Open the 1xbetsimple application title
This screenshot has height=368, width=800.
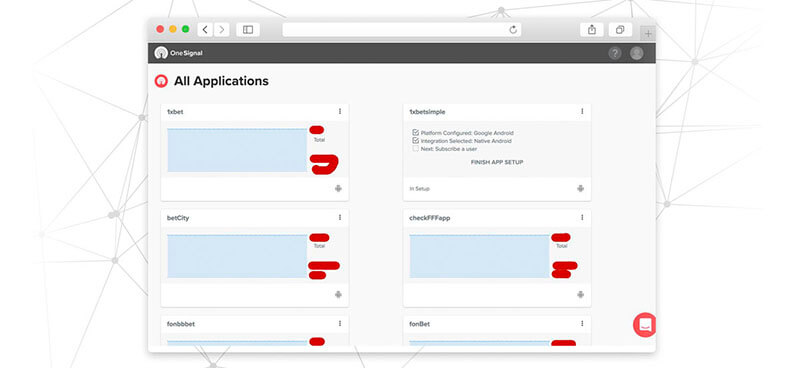[427, 112]
